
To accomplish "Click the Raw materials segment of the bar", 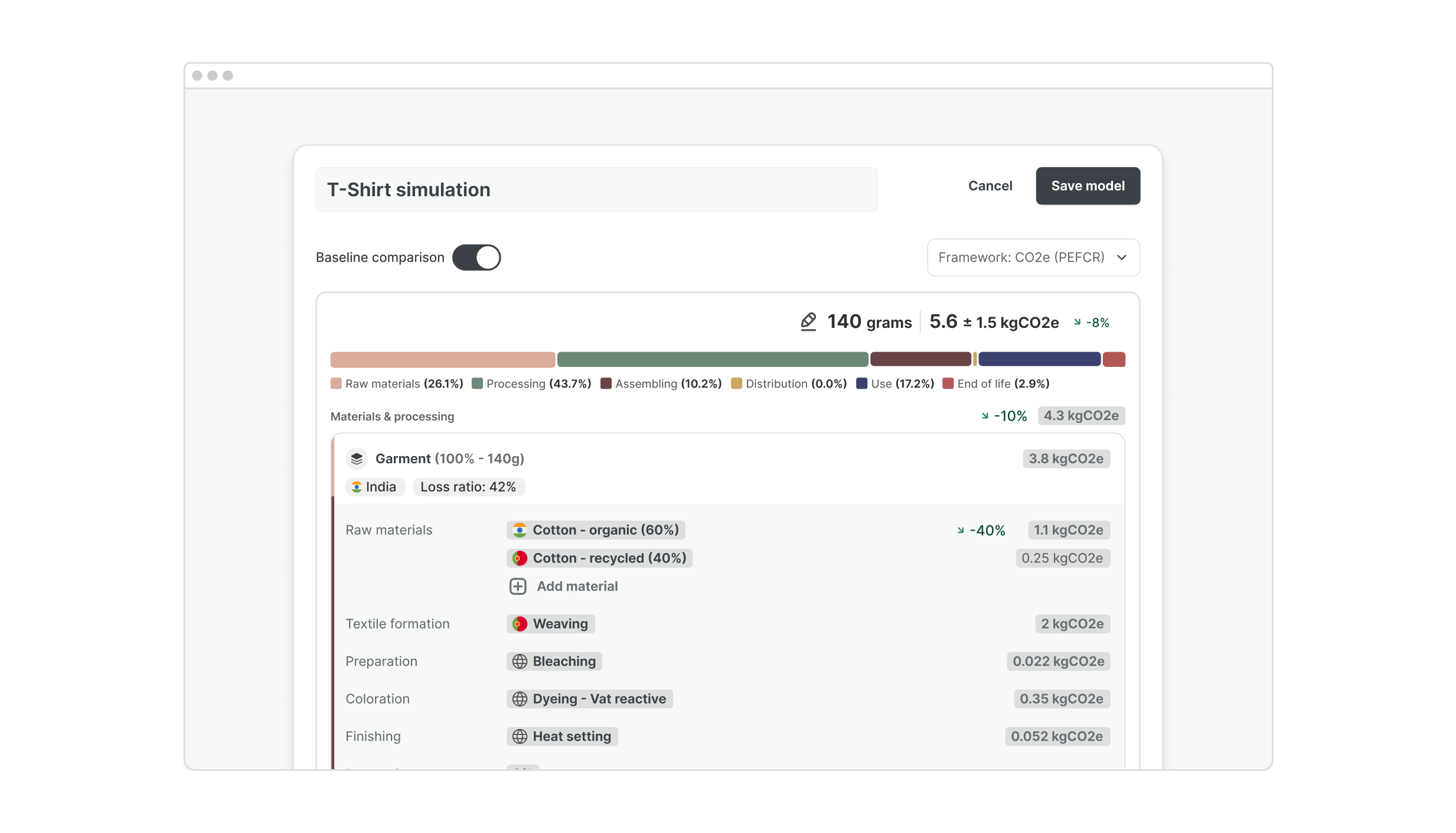I will 443,359.
